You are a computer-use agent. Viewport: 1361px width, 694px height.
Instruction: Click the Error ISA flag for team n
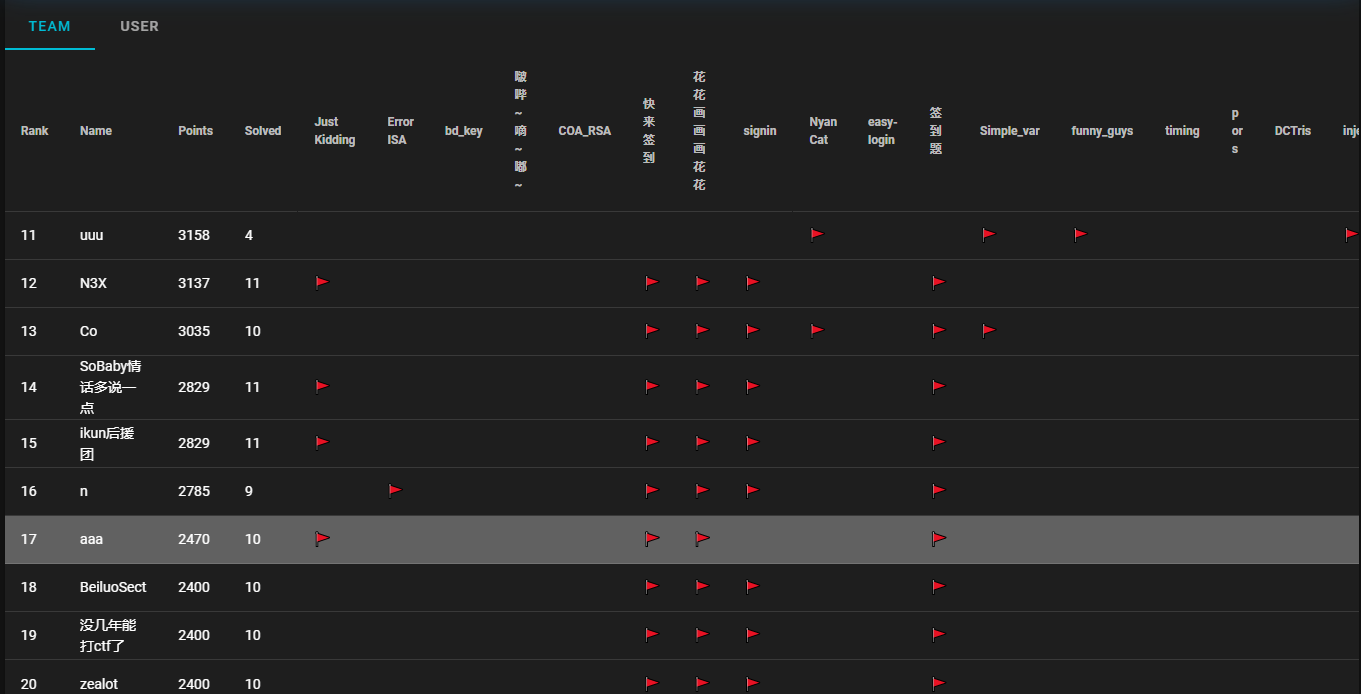[395, 490]
